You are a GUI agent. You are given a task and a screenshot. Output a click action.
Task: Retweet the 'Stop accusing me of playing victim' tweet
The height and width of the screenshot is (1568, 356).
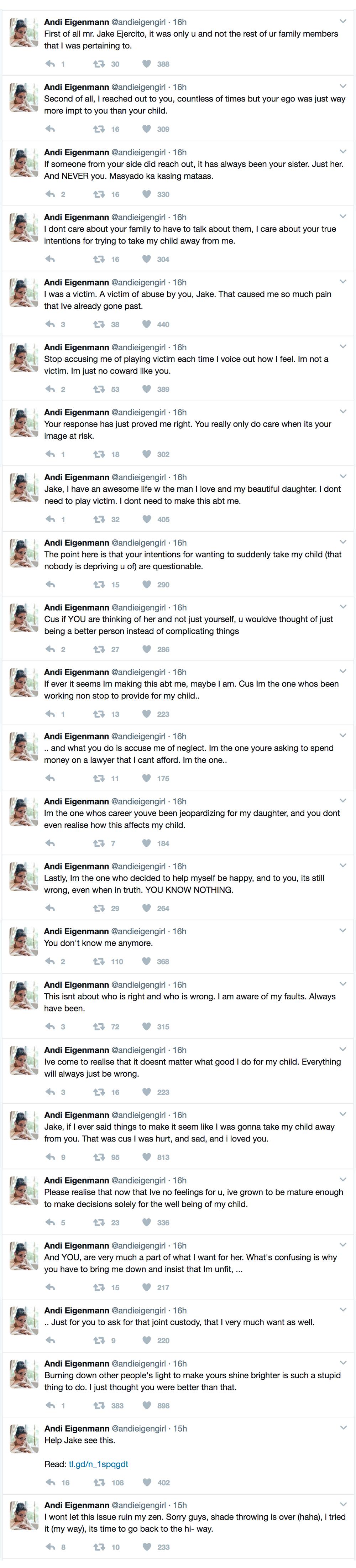99,389
